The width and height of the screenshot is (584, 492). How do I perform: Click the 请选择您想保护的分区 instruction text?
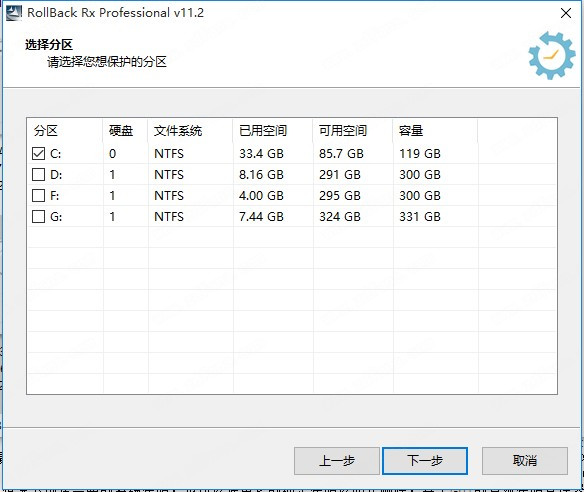click(x=107, y=62)
